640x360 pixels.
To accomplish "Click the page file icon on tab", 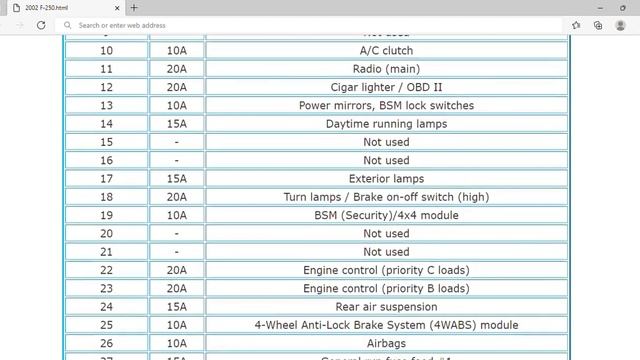I will pos(16,8).
